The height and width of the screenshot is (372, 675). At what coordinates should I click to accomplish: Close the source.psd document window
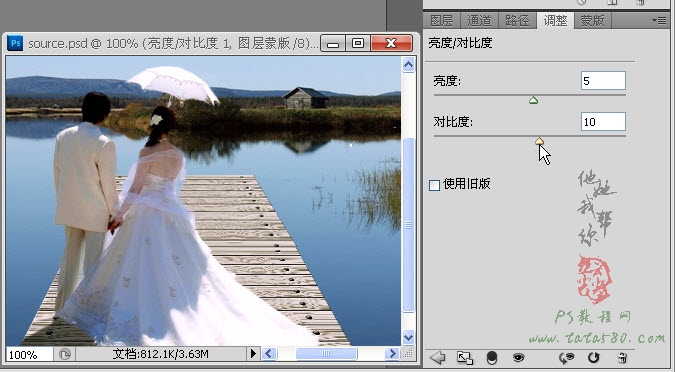391,43
